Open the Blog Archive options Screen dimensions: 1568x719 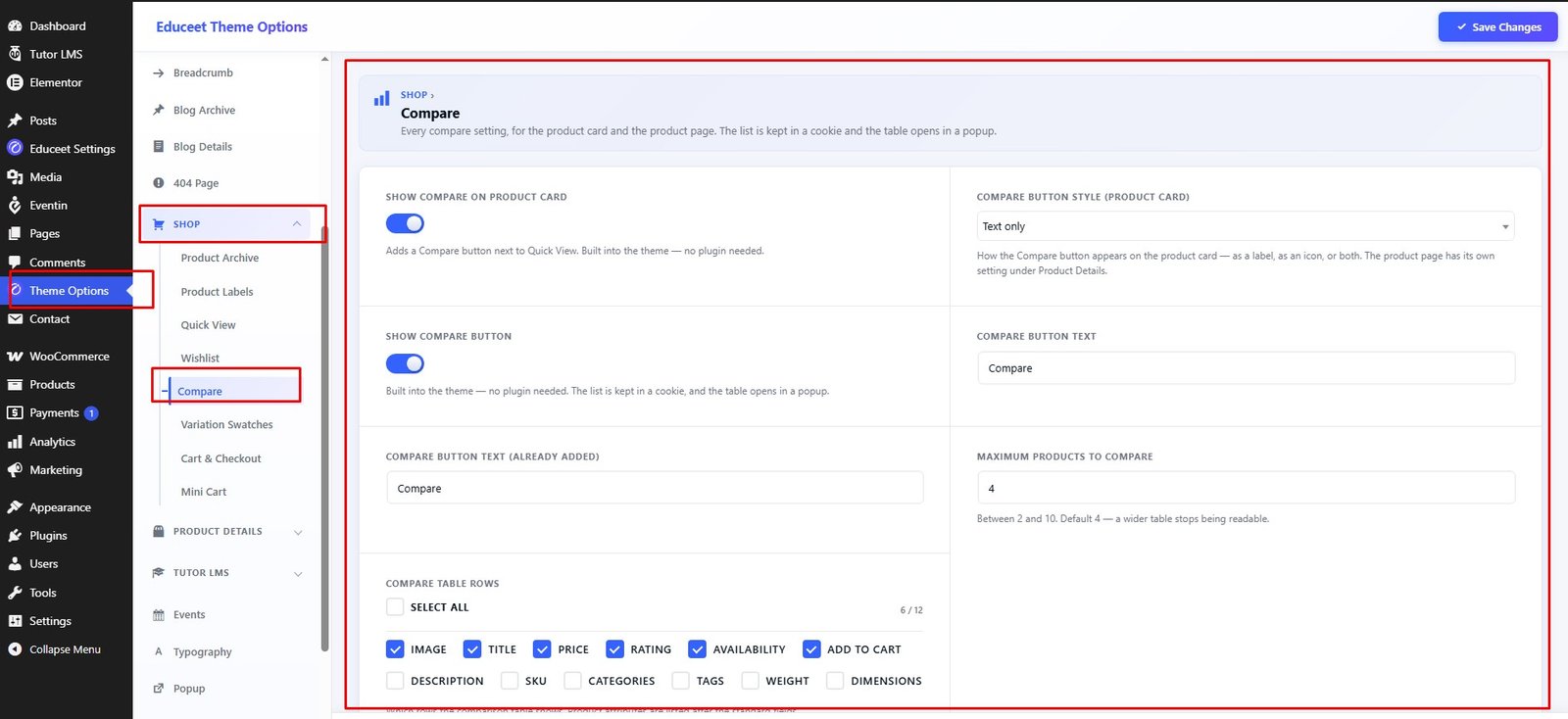pyautogui.click(x=204, y=110)
